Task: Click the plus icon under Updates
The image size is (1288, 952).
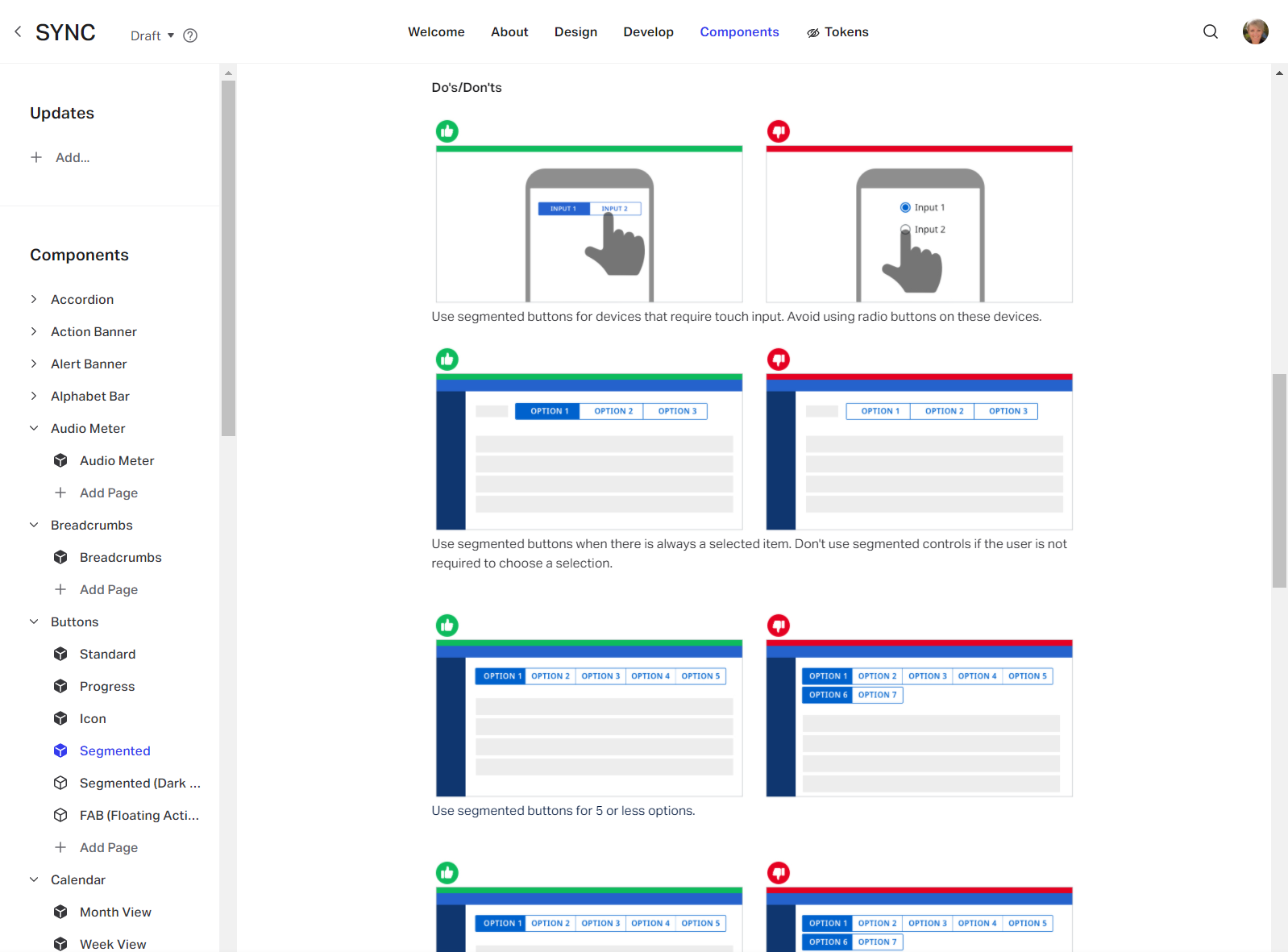Action: [x=36, y=157]
